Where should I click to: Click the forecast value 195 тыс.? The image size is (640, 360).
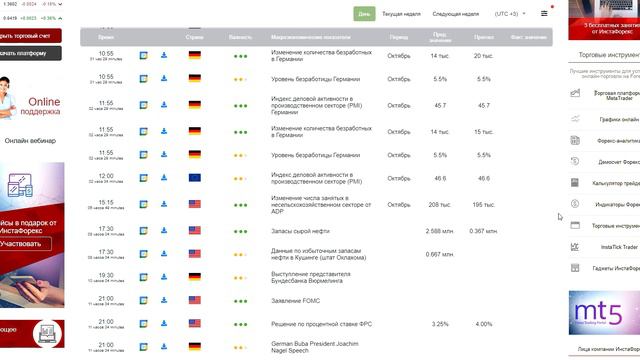tap(484, 204)
